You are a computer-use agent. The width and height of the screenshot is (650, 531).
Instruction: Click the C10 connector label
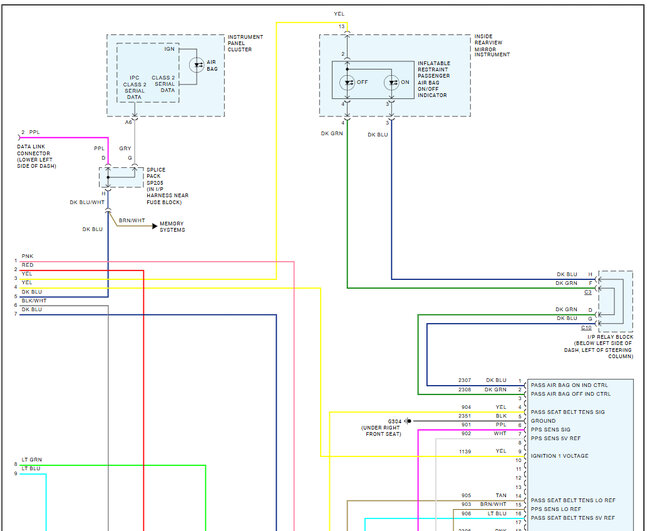(x=586, y=328)
